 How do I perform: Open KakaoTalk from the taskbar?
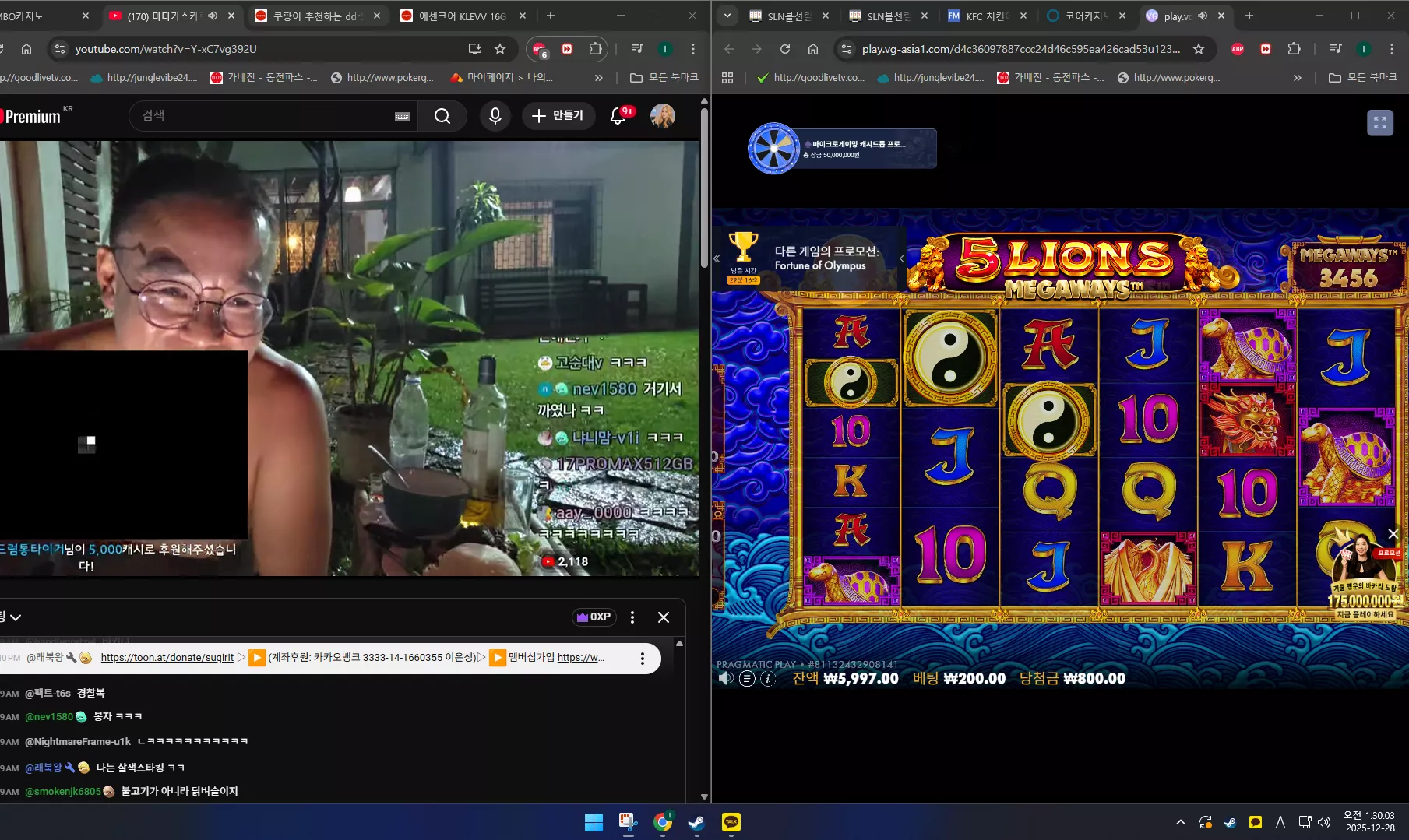[731, 822]
